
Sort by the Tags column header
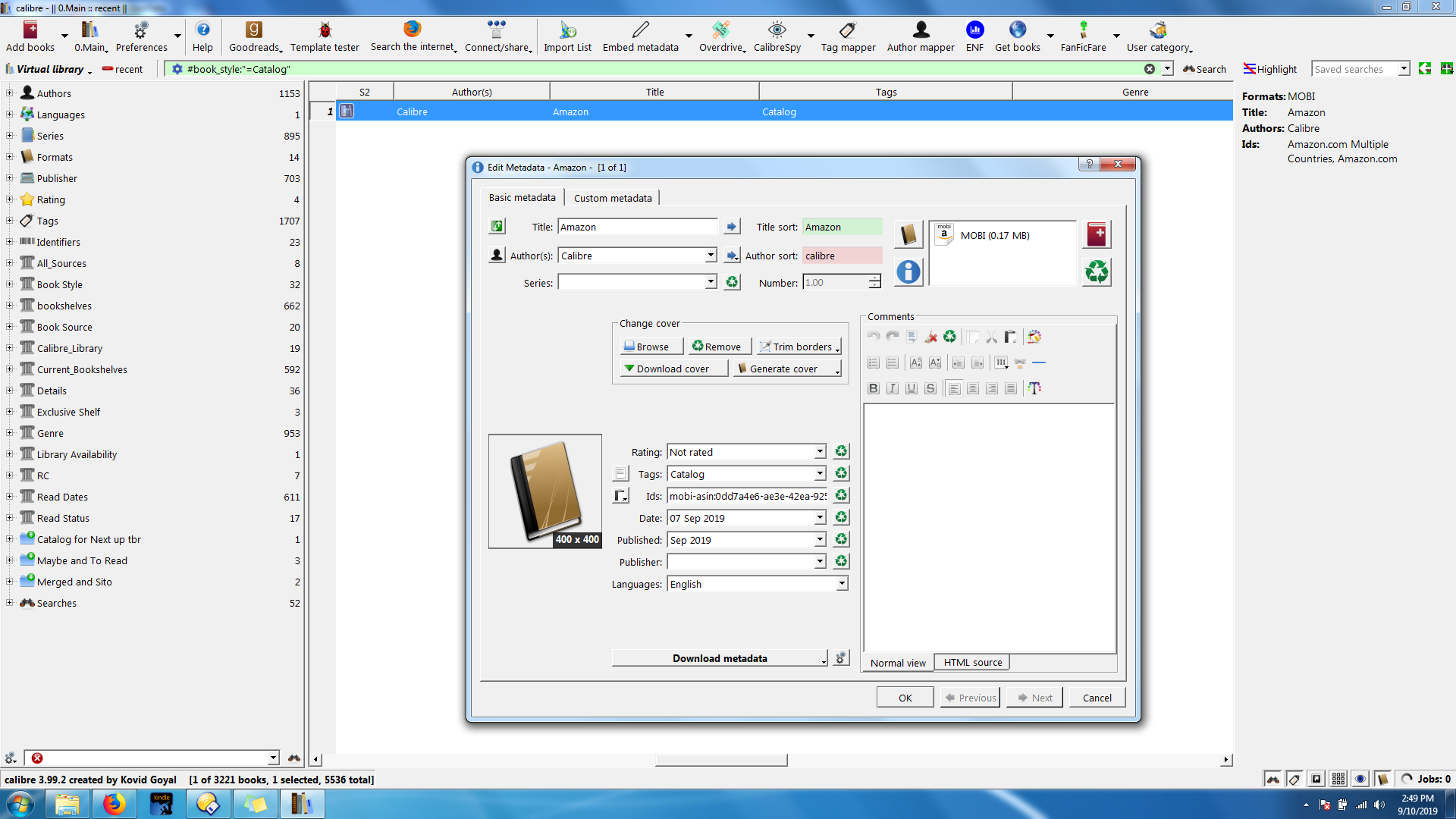point(886,92)
